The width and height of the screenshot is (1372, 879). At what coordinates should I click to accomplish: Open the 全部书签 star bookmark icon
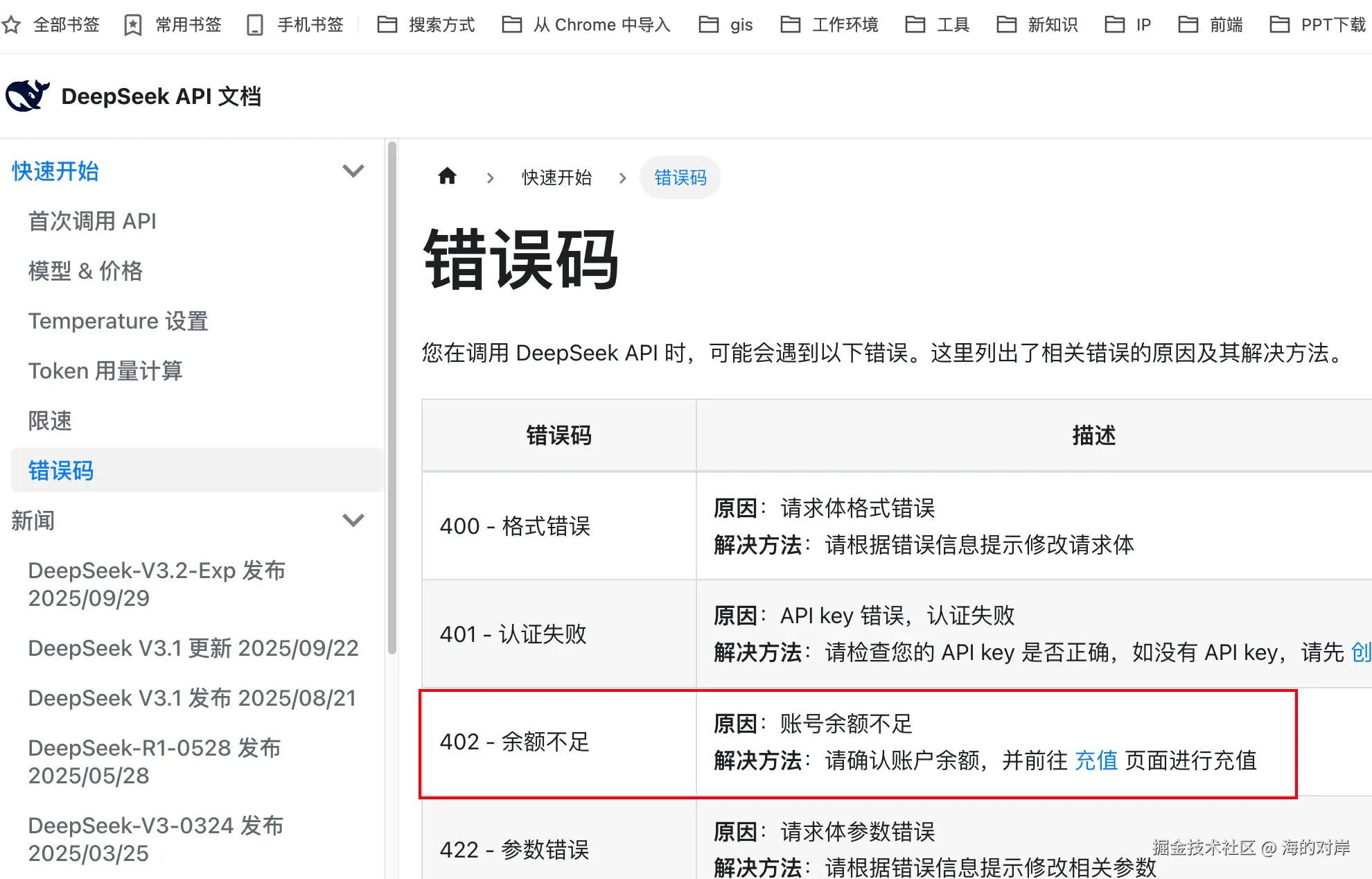[x=11, y=25]
